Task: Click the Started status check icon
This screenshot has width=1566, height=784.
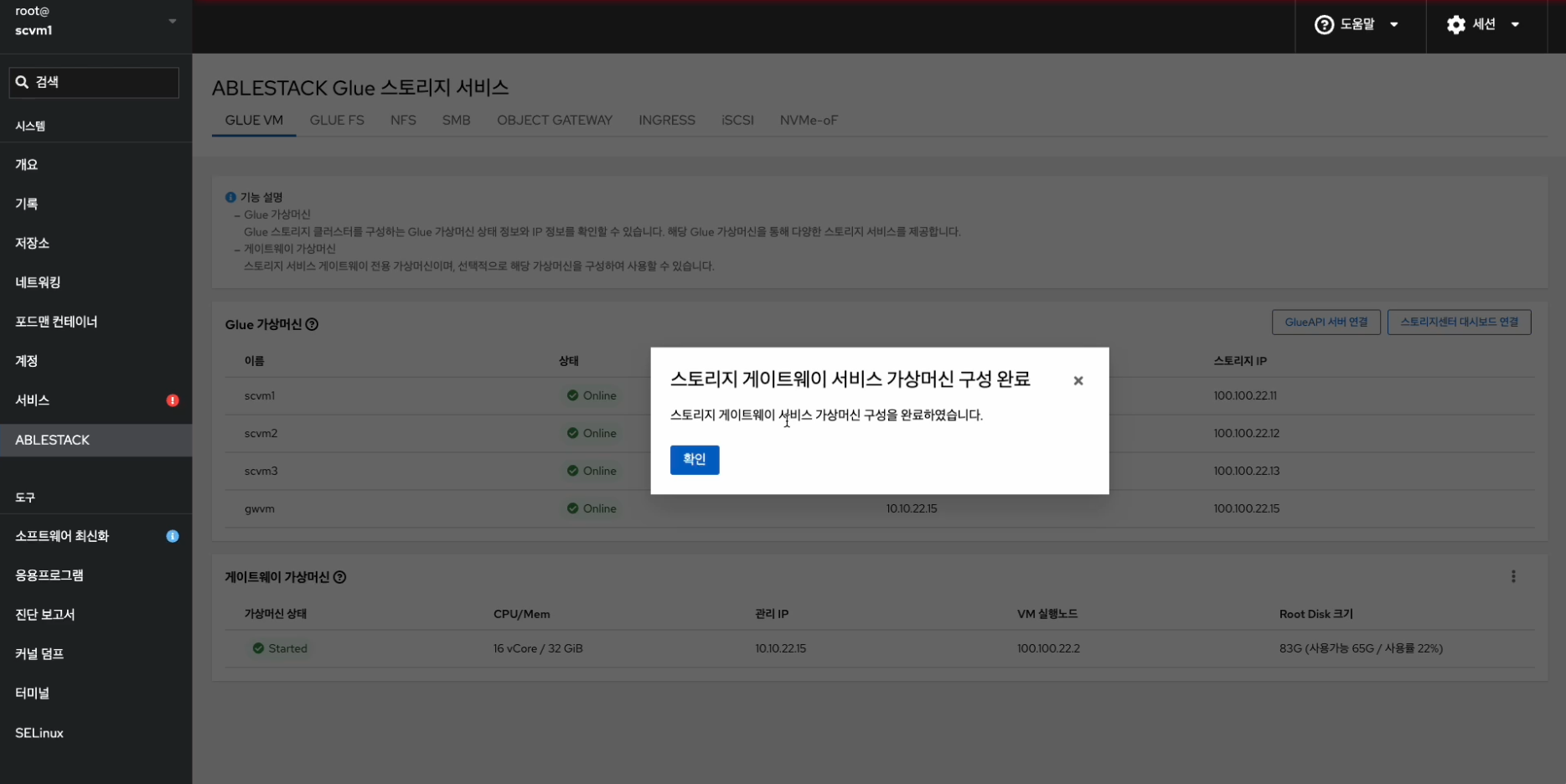Action: [258, 649]
